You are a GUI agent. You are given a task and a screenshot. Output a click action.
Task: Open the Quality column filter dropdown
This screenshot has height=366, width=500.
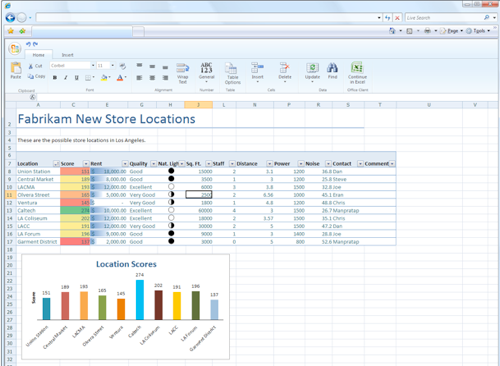point(153,164)
